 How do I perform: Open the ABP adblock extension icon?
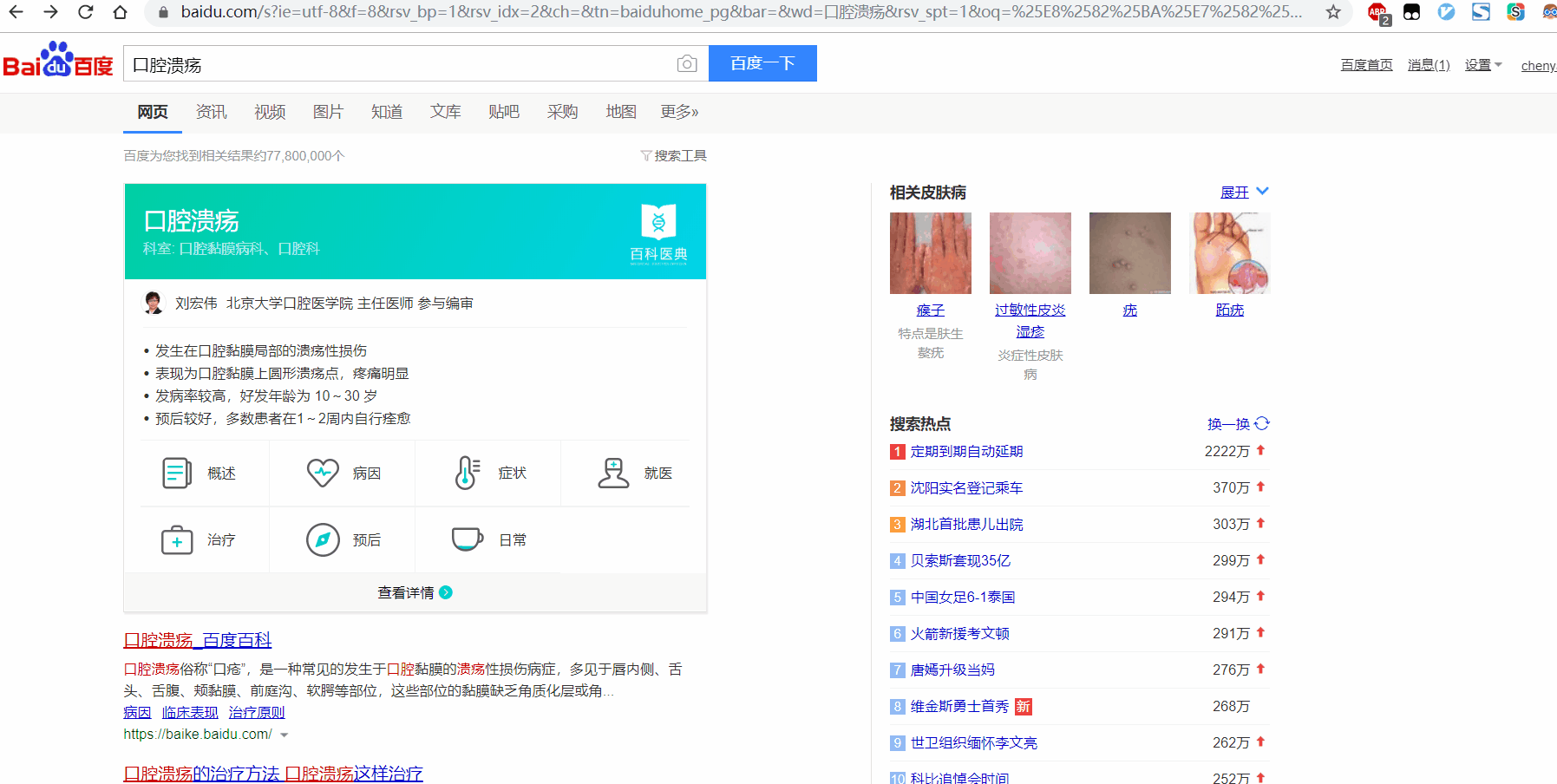click(x=1377, y=12)
